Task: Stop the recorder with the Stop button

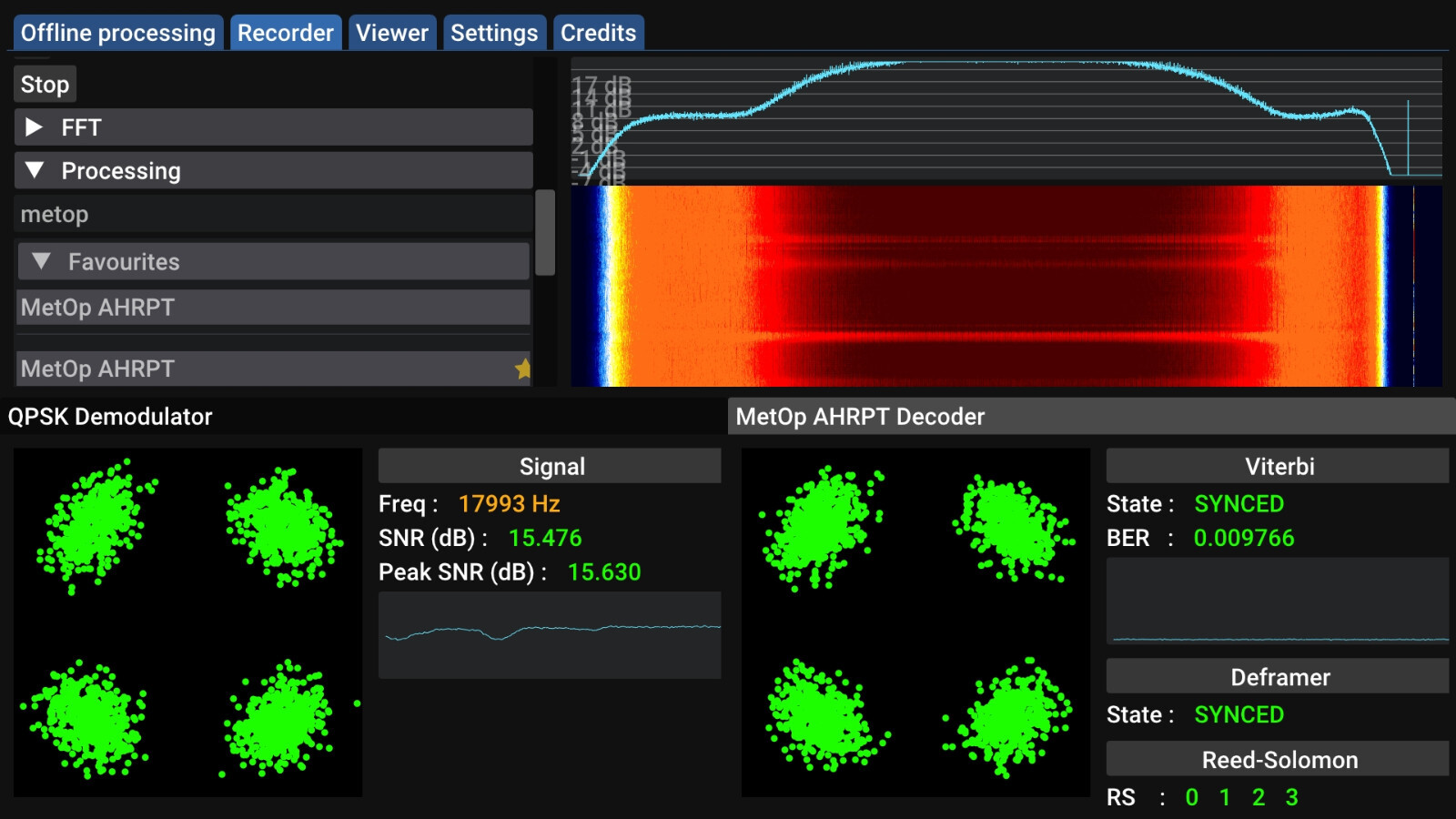Action: pyautogui.click(x=45, y=85)
